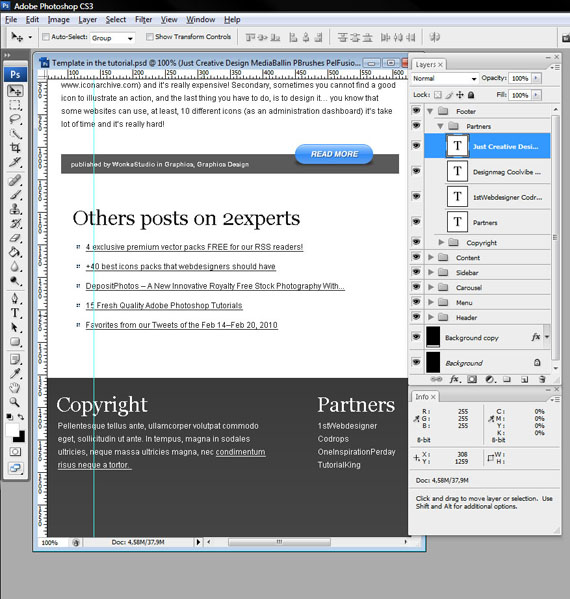
Task: Hide the Sidebar group layer
Action: (416, 272)
